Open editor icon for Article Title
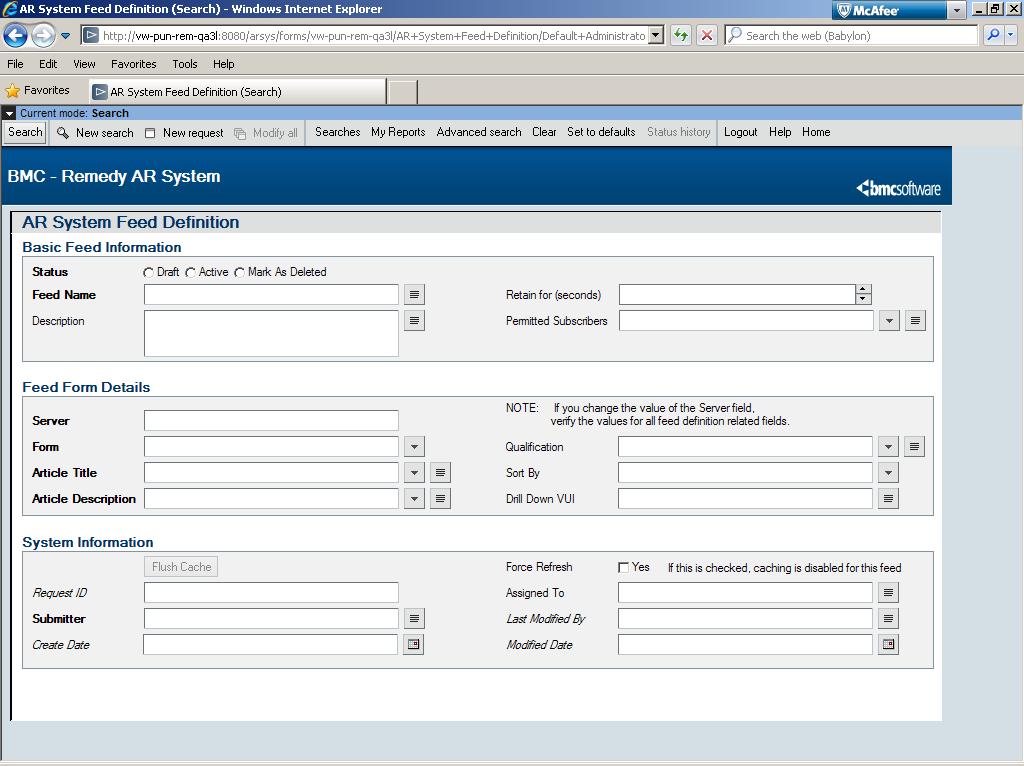 440,473
